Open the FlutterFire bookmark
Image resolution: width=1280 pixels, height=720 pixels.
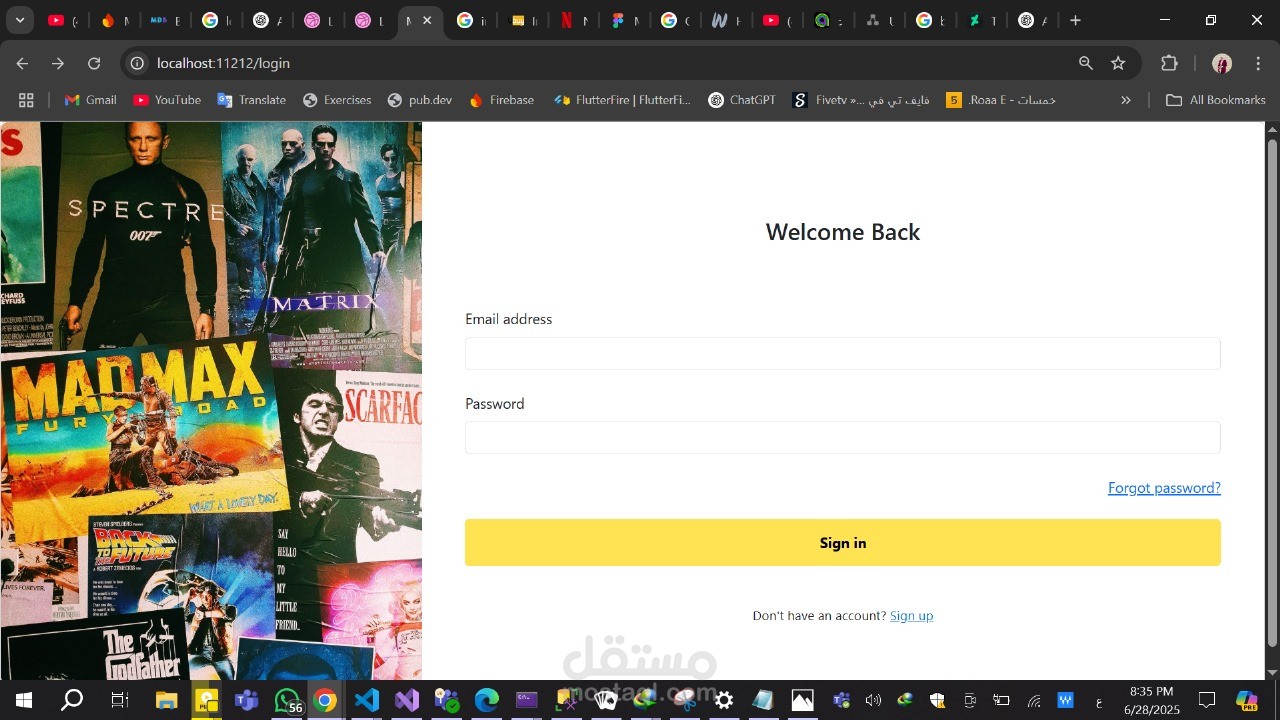coord(621,100)
